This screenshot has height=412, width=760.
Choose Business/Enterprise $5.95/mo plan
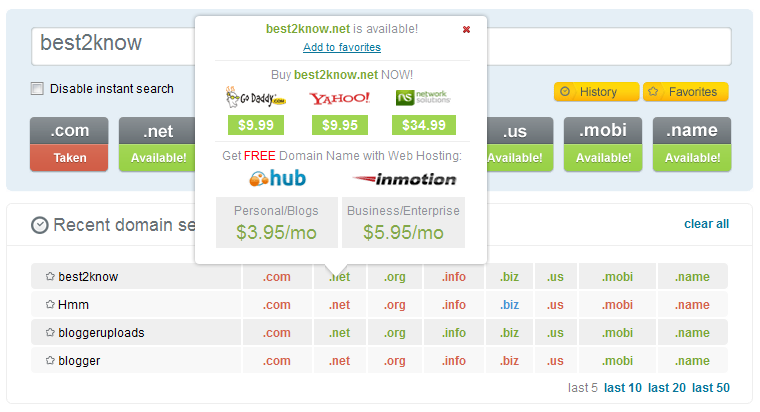403,222
